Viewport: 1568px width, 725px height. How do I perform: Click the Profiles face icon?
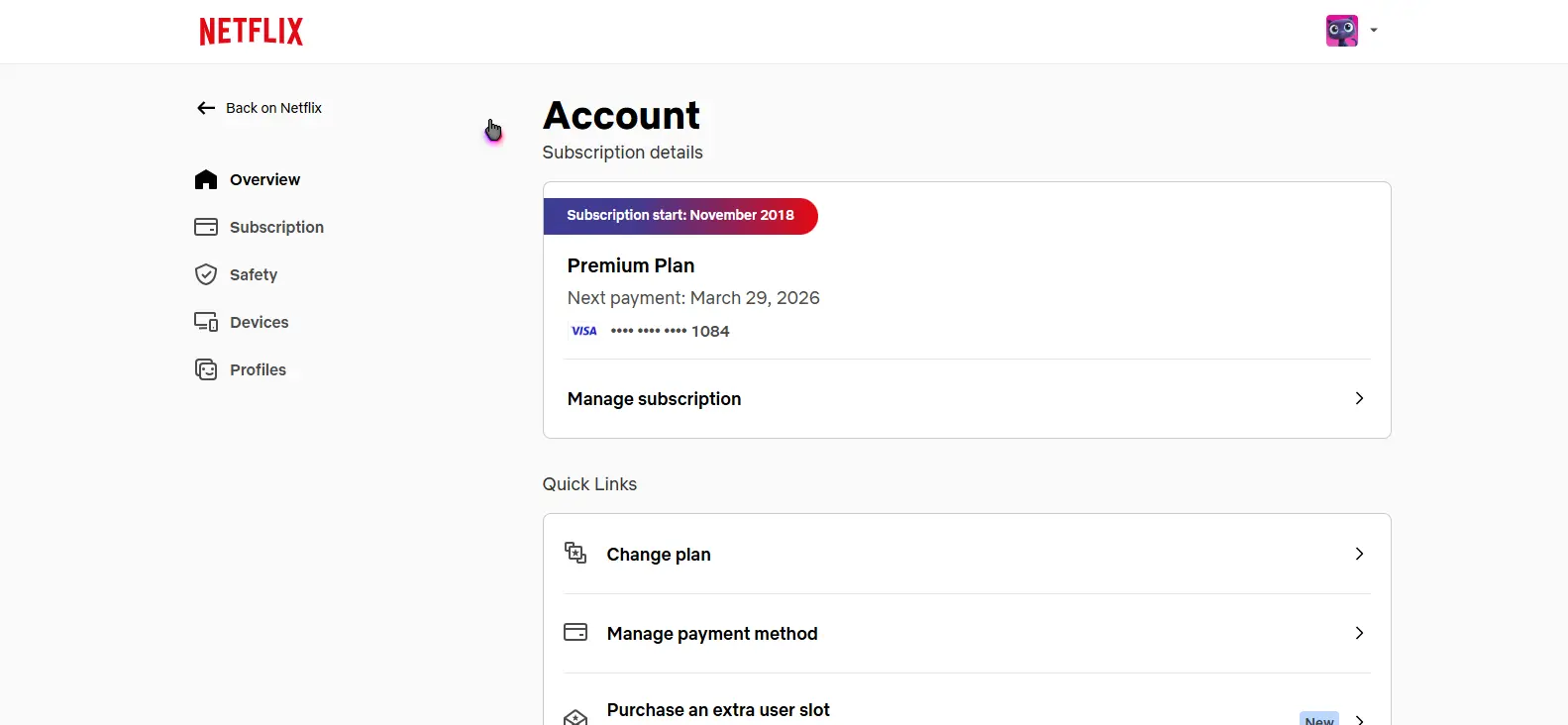(x=206, y=369)
